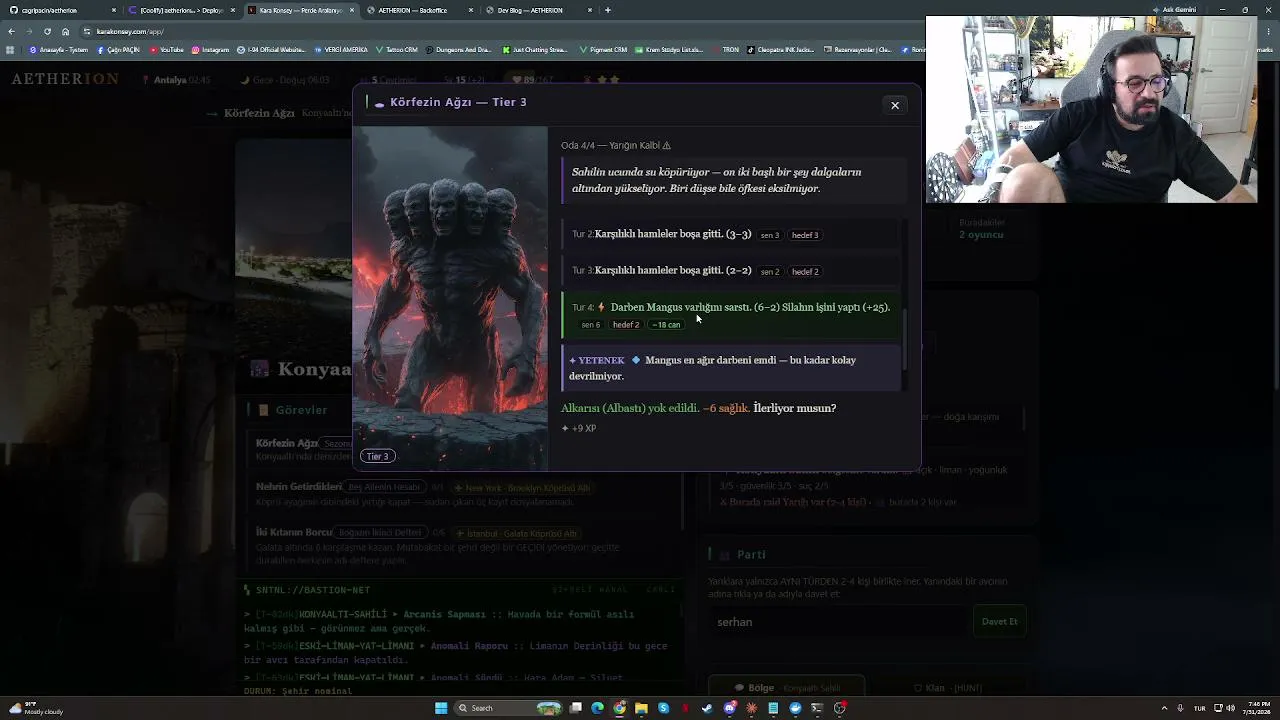Open File Explorer from the taskbar
Viewport: 1280px width, 720px height.
(x=641, y=708)
